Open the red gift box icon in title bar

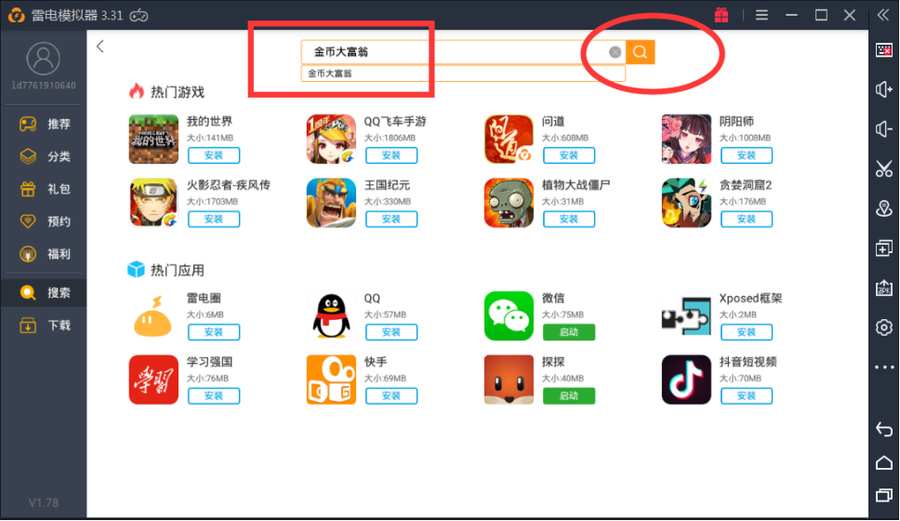tap(721, 15)
